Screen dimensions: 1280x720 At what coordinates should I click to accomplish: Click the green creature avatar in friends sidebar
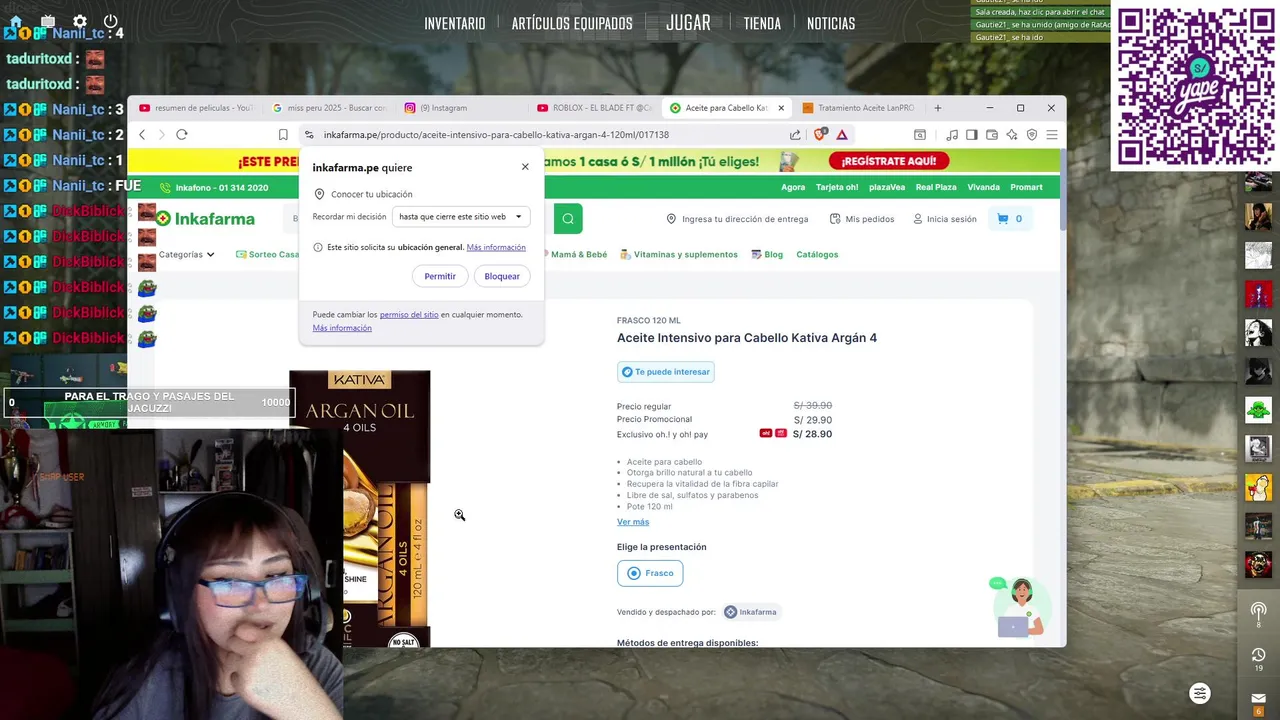click(1258, 409)
